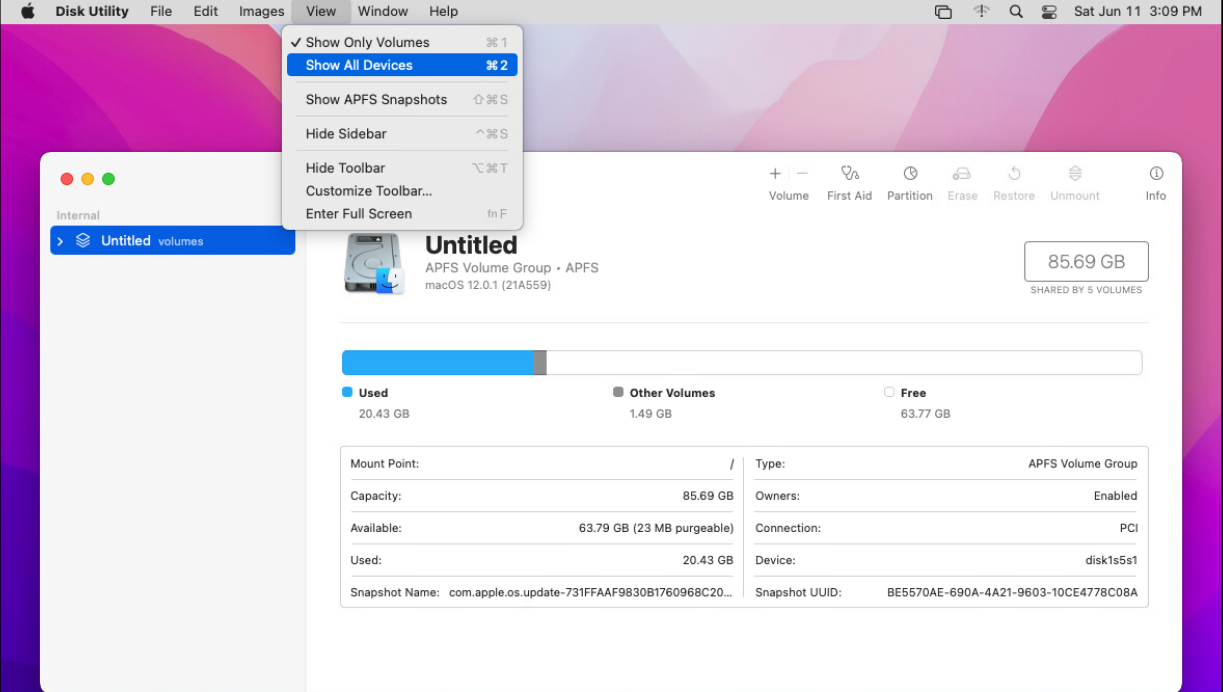Open the Apple menu

pos(27,11)
